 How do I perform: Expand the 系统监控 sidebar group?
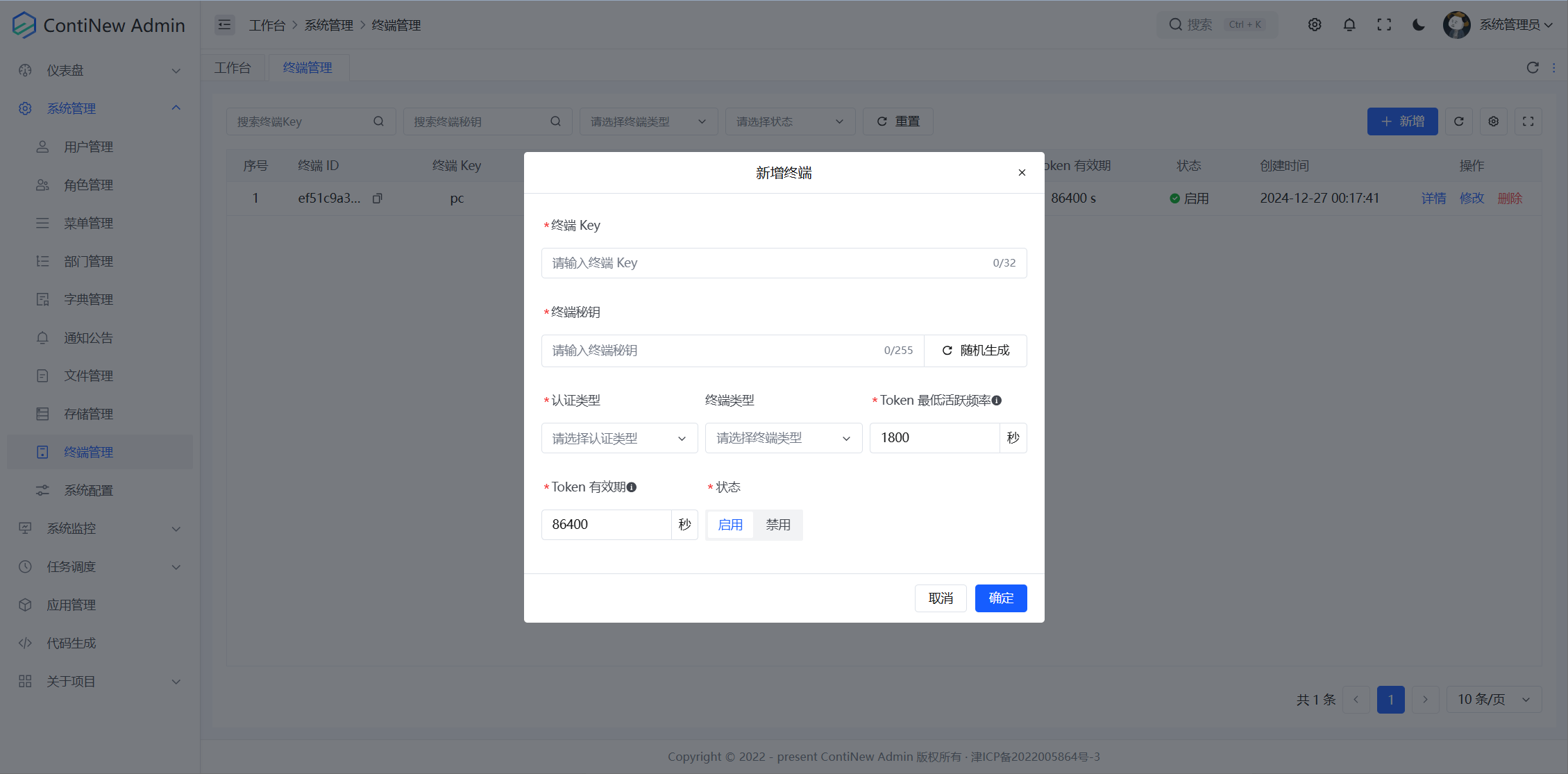pos(100,528)
